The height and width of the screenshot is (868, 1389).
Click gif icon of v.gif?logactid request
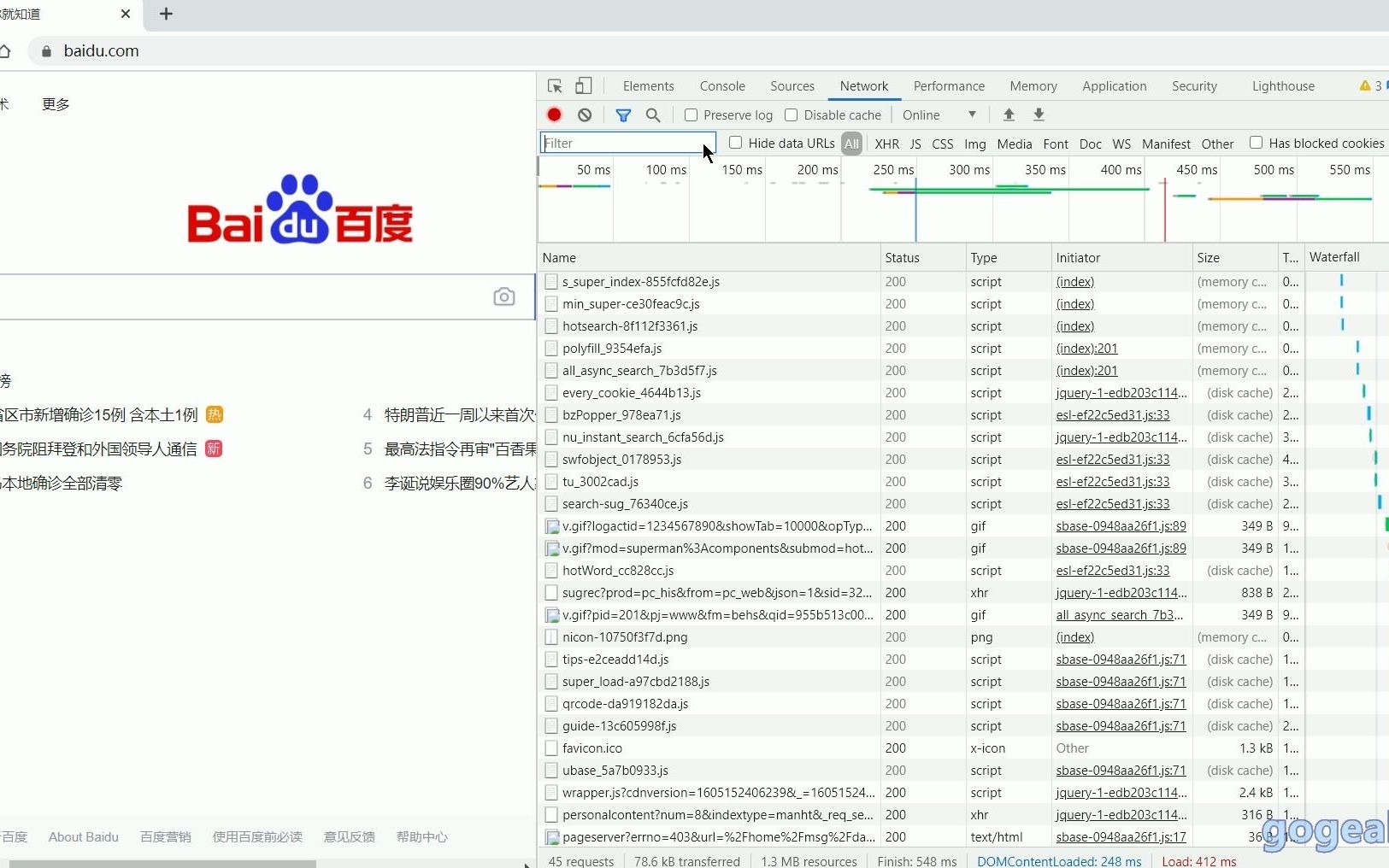click(x=552, y=526)
